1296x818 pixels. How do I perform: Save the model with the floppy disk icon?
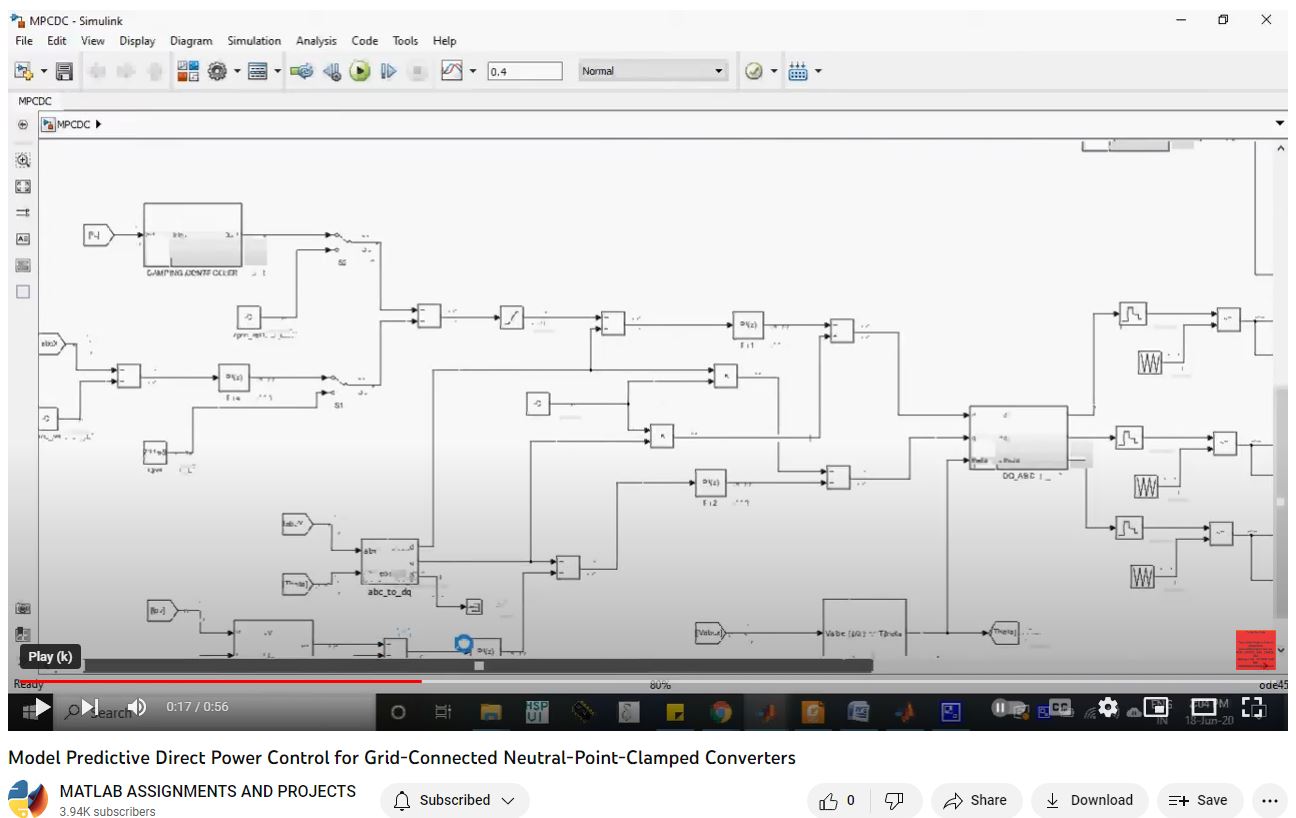[x=64, y=71]
